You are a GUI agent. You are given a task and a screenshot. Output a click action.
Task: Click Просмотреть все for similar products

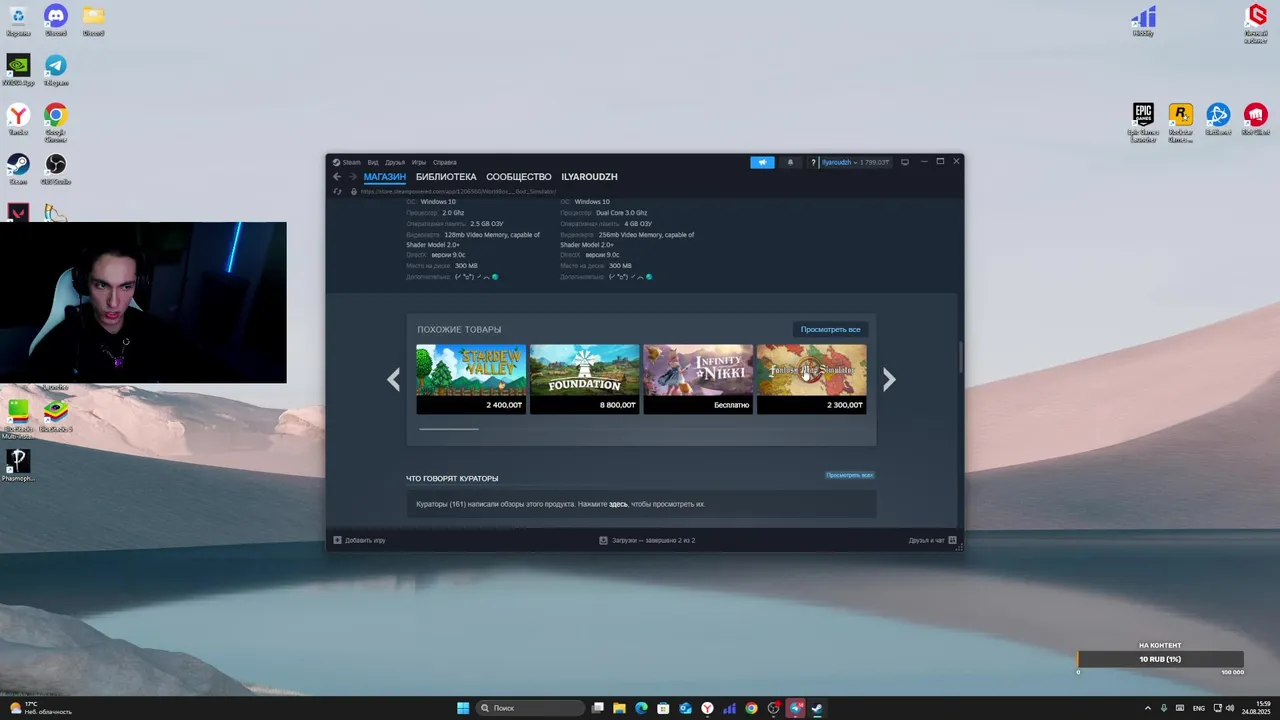click(x=830, y=329)
